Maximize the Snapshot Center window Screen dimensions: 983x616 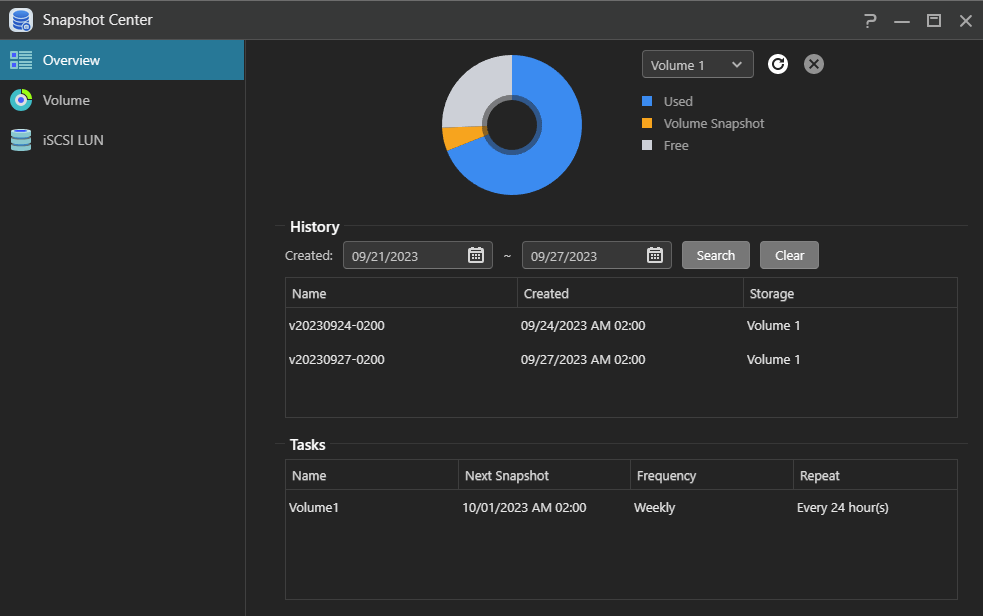[x=933, y=21]
